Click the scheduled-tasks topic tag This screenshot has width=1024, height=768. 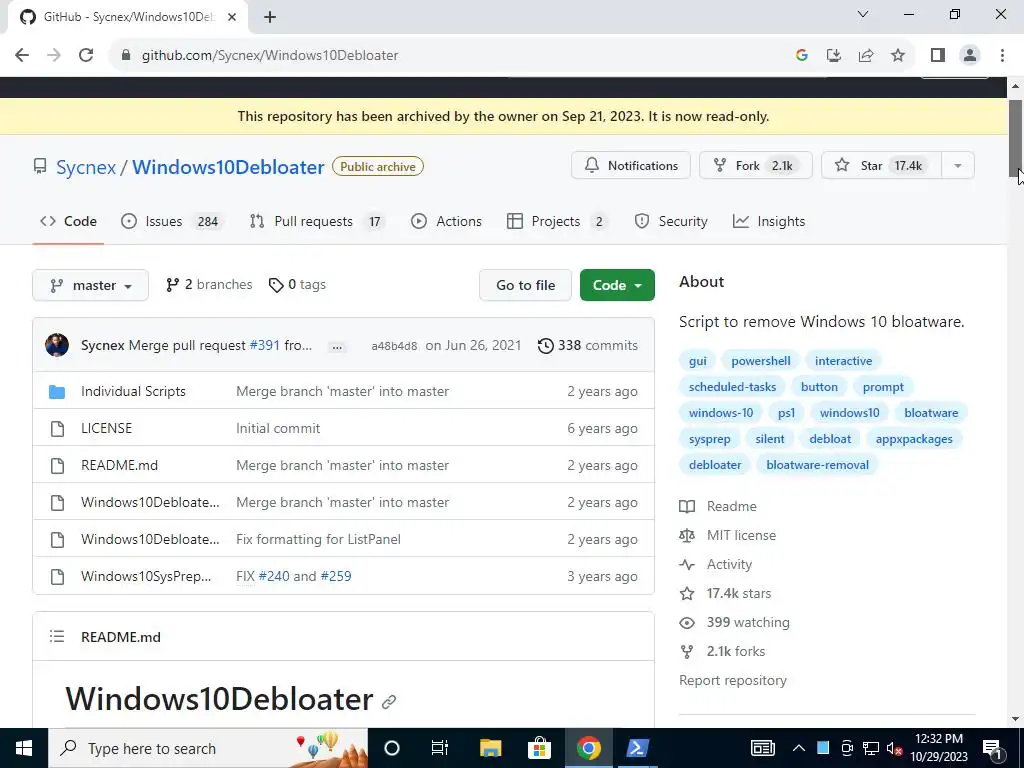(732, 387)
